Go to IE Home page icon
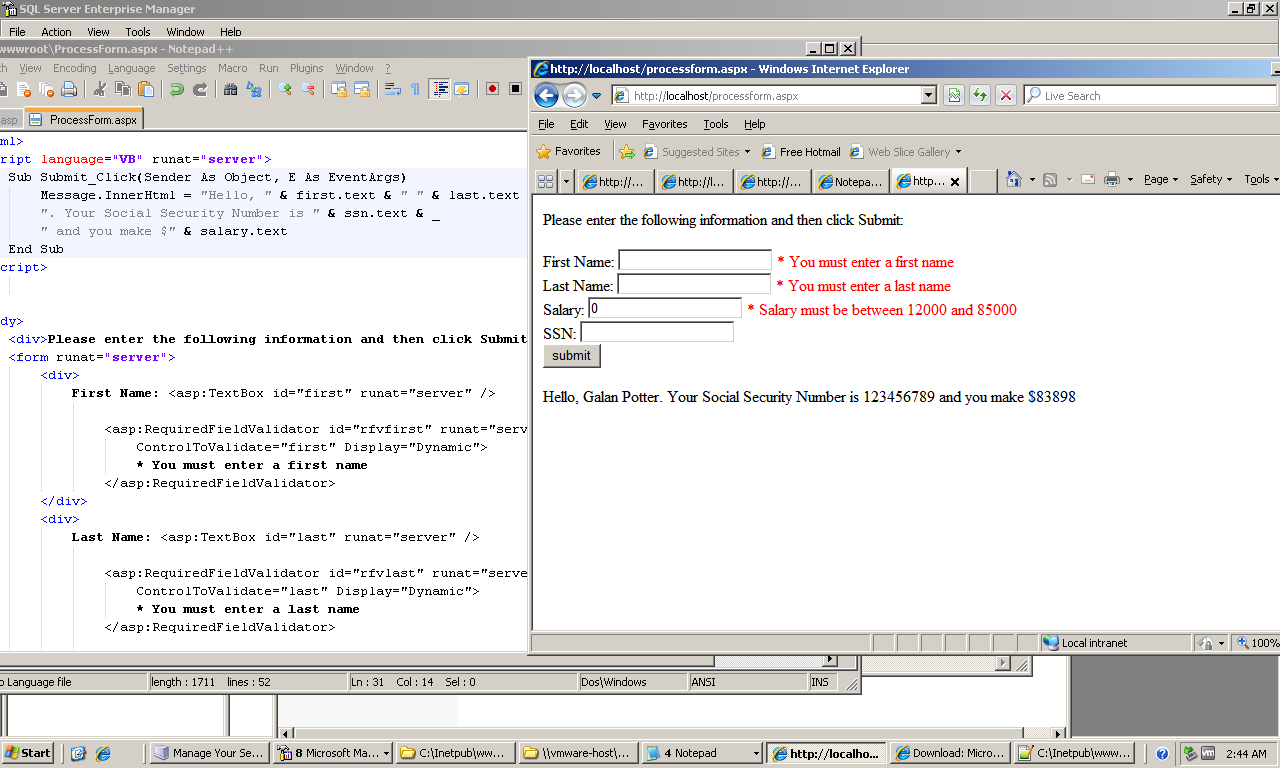Screen dimensions: 1280x768 pyautogui.click(x=1014, y=180)
